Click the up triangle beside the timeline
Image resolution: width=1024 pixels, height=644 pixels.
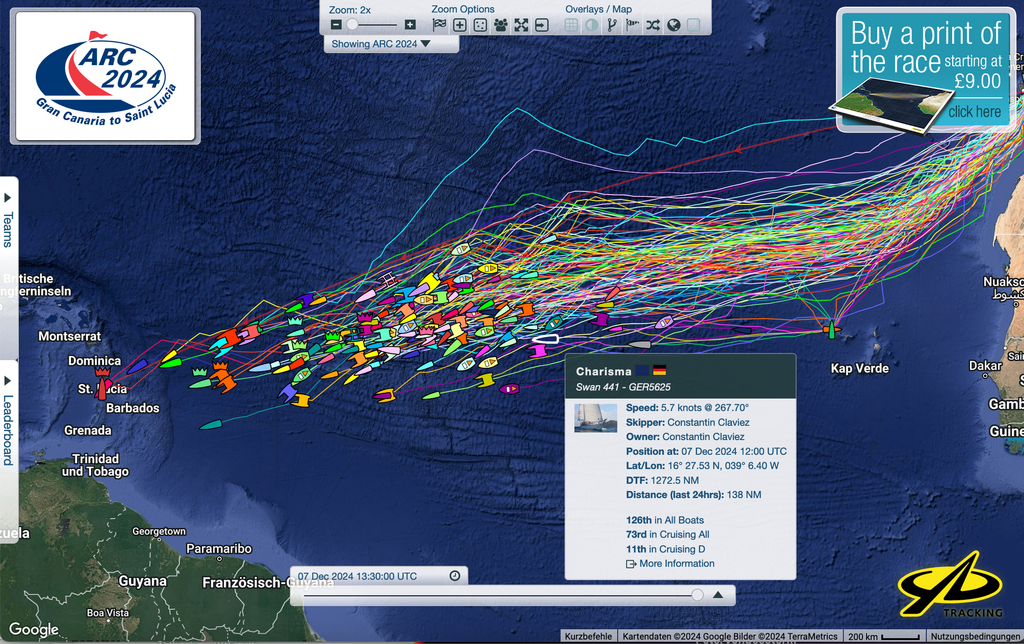[x=718, y=595]
